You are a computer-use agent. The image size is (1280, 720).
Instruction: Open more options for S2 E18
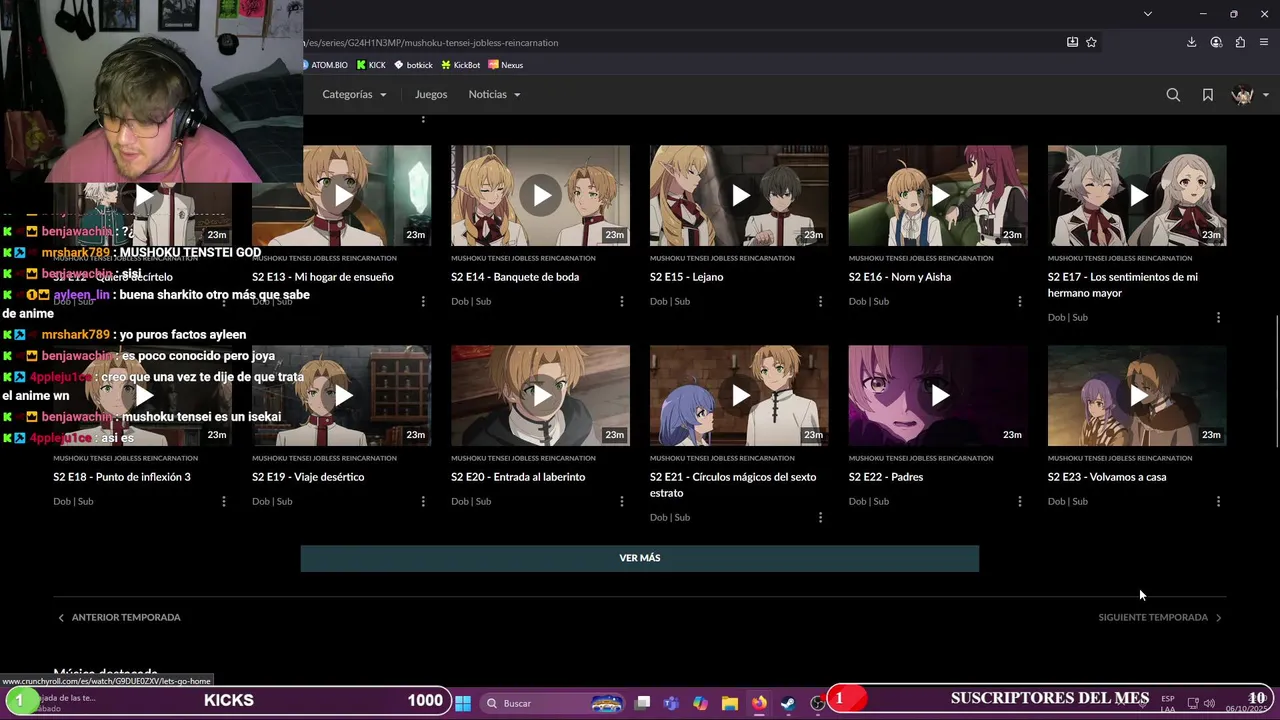[224, 501]
